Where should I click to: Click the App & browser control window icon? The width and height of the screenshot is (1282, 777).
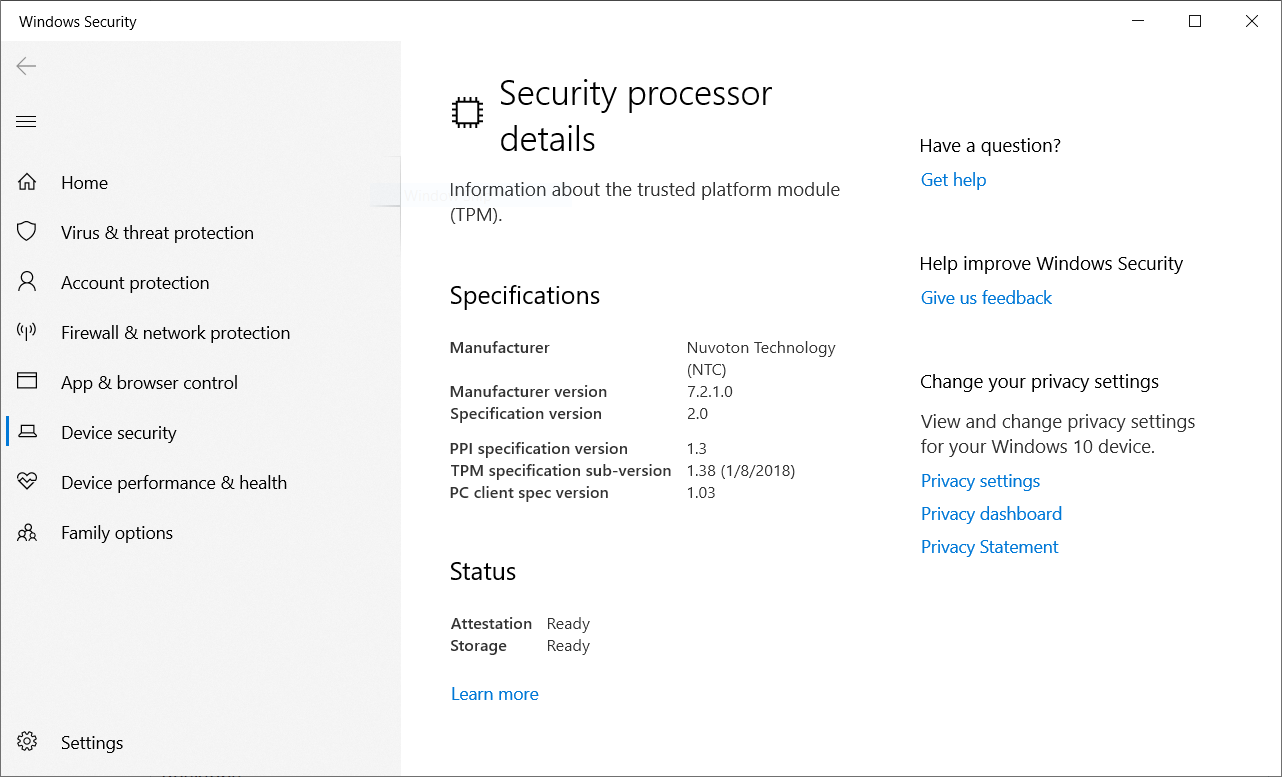27,382
